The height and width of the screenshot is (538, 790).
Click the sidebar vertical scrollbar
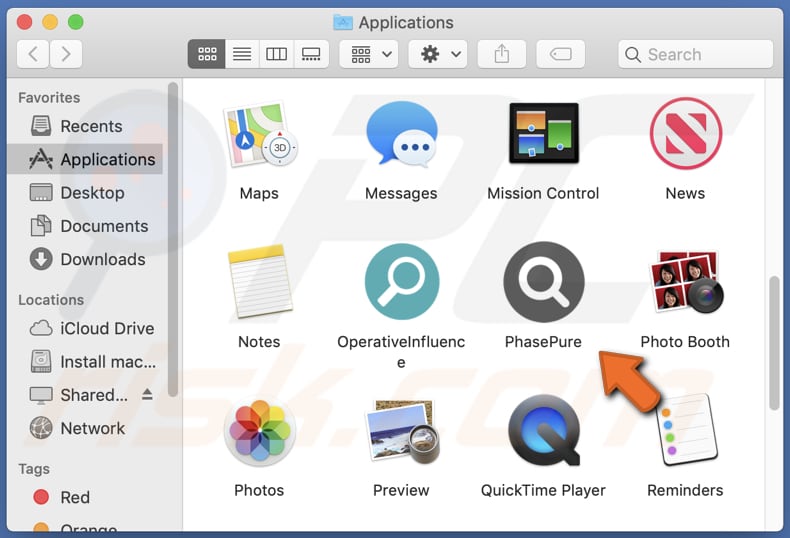(173, 240)
